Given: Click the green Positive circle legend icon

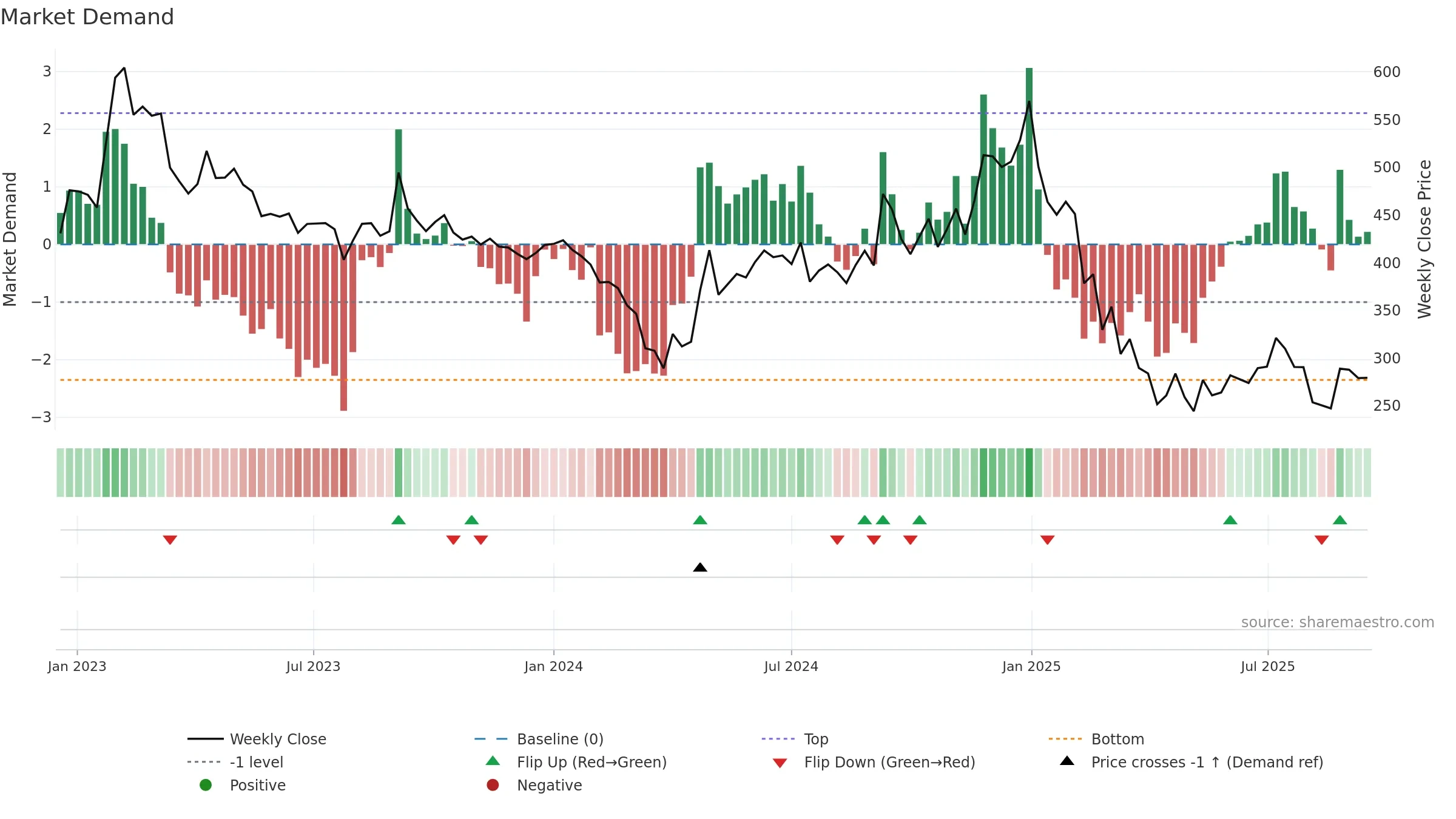Looking at the screenshot, I should point(206,785).
